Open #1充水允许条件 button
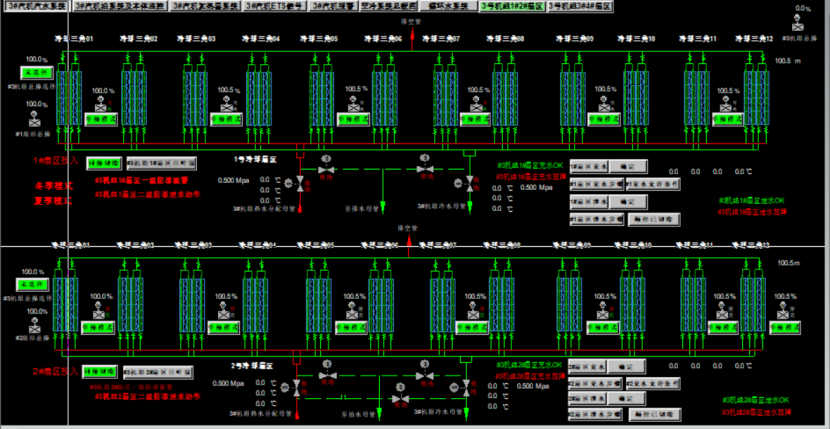830x429 pixels. pos(653,185)
